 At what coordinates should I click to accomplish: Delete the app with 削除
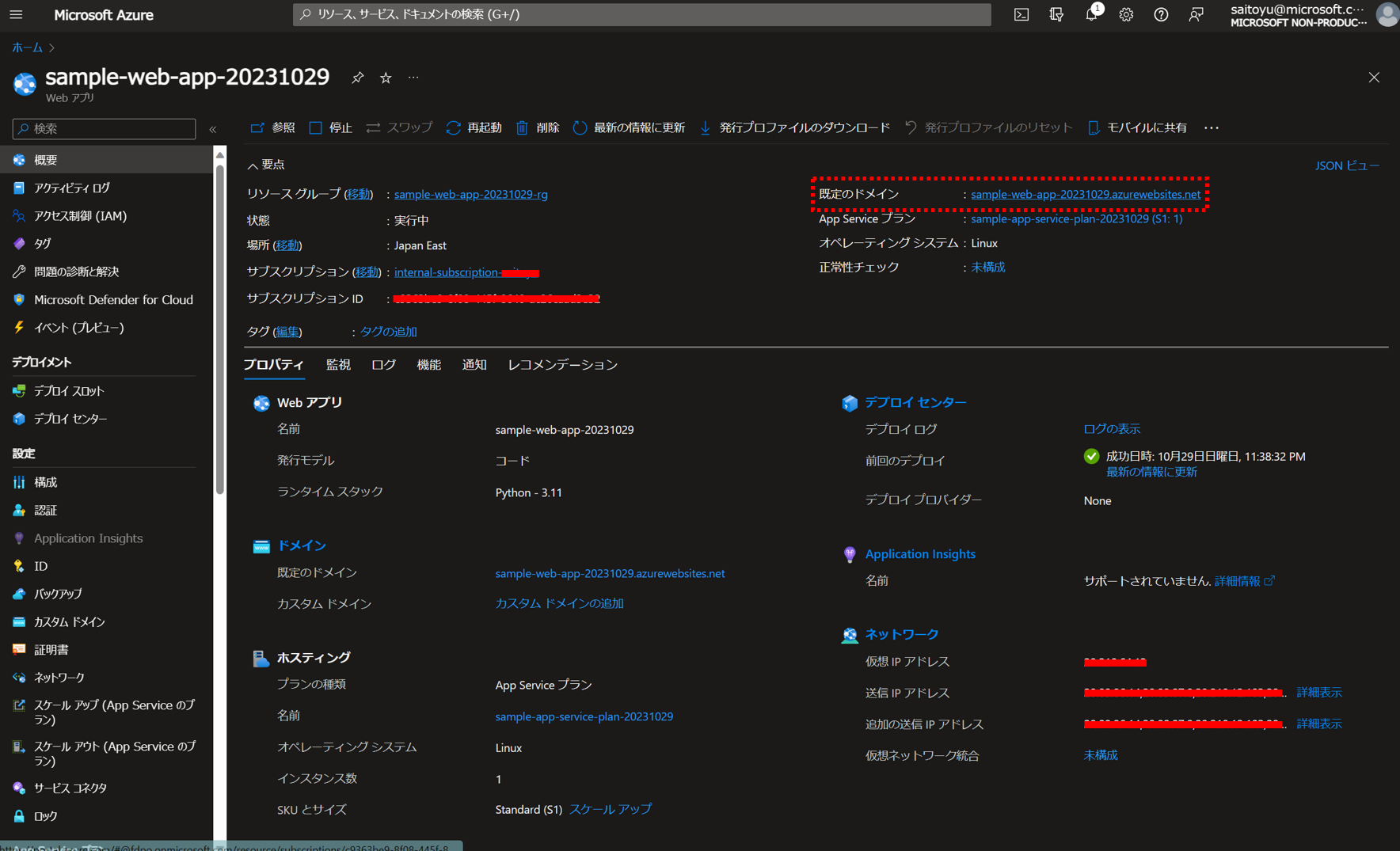point(538,127)
